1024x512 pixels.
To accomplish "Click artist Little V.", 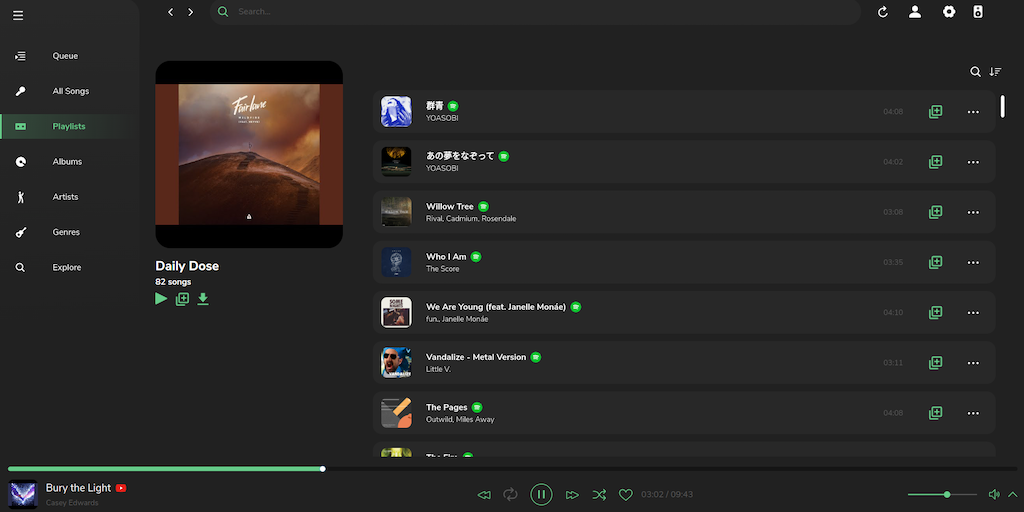I will pos(438,370).
